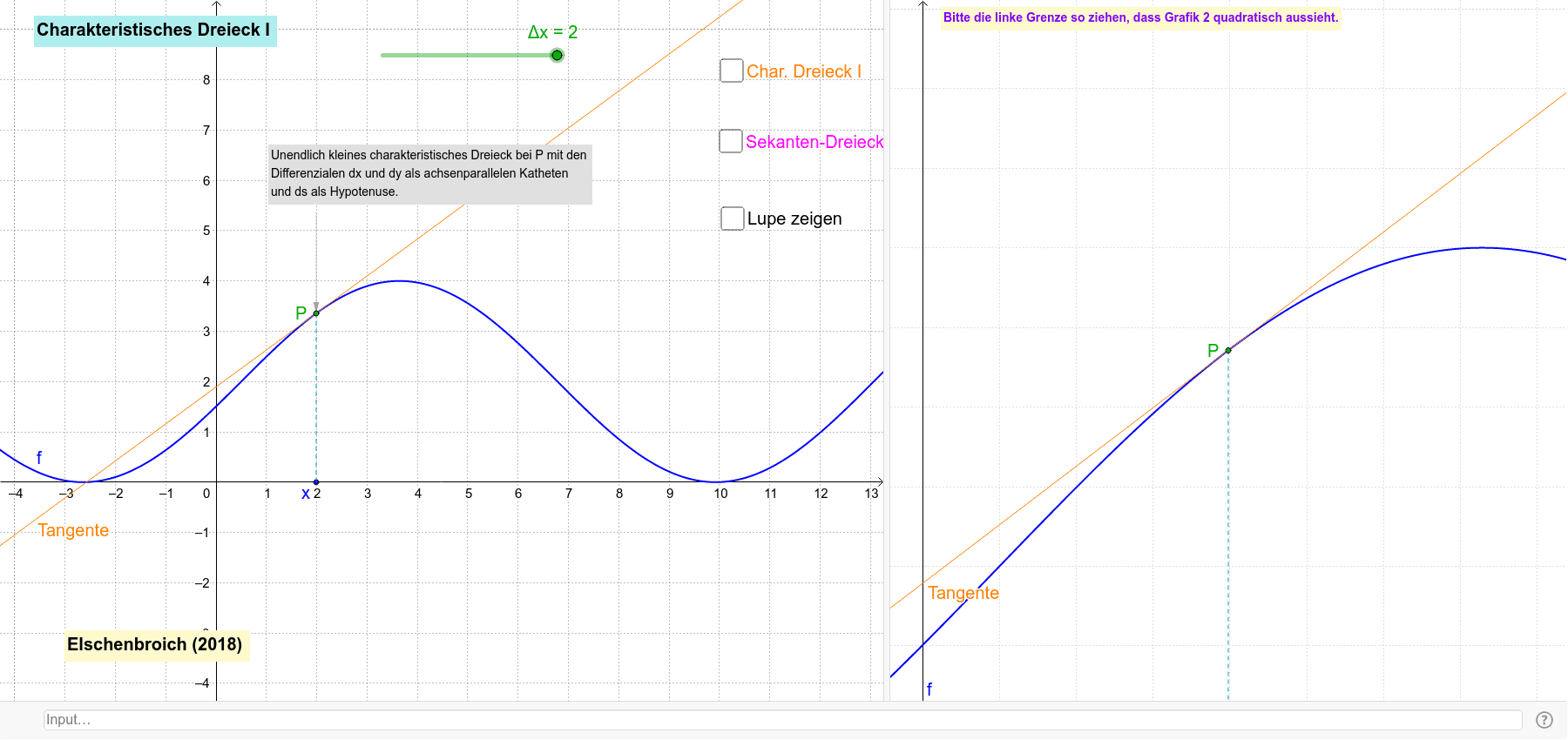Enable the Char. Dreieck I checkbox
Viewport: 1568px width, 740px height.
coord(732,71)
